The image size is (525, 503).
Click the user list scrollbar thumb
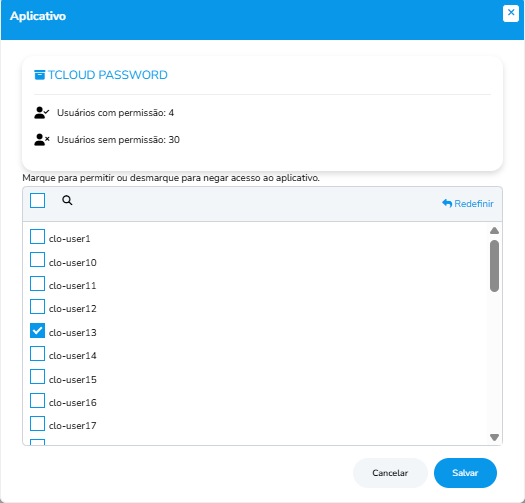coord(494,266)
